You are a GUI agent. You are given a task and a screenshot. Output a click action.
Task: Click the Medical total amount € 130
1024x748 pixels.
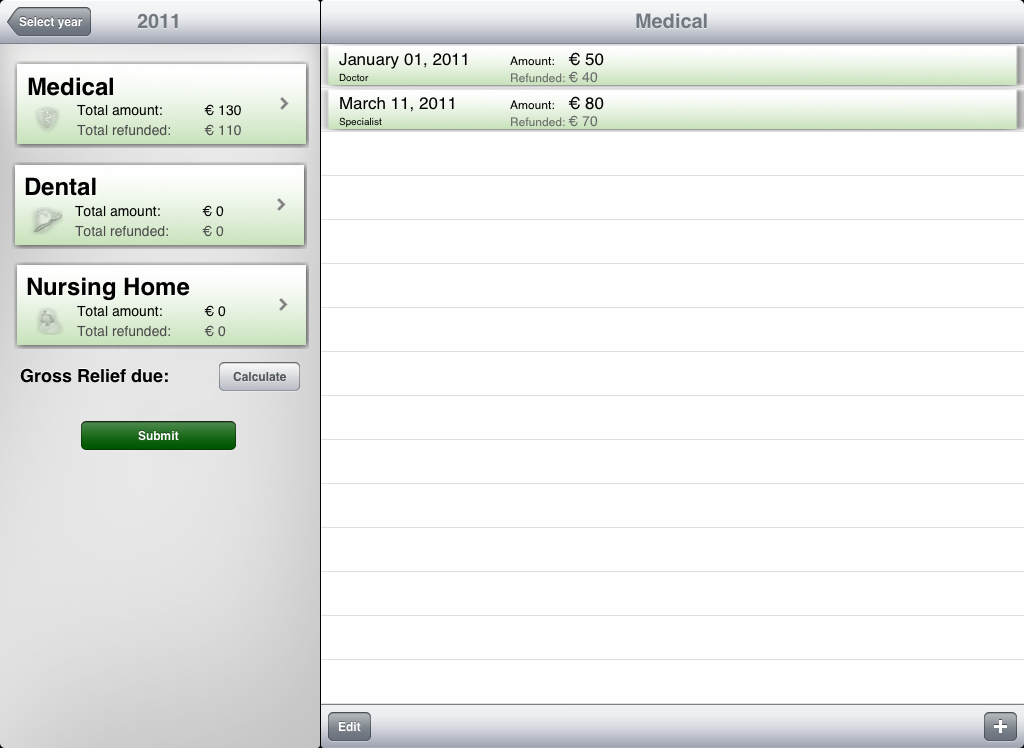pyautogui.click(x=223, y=111)
